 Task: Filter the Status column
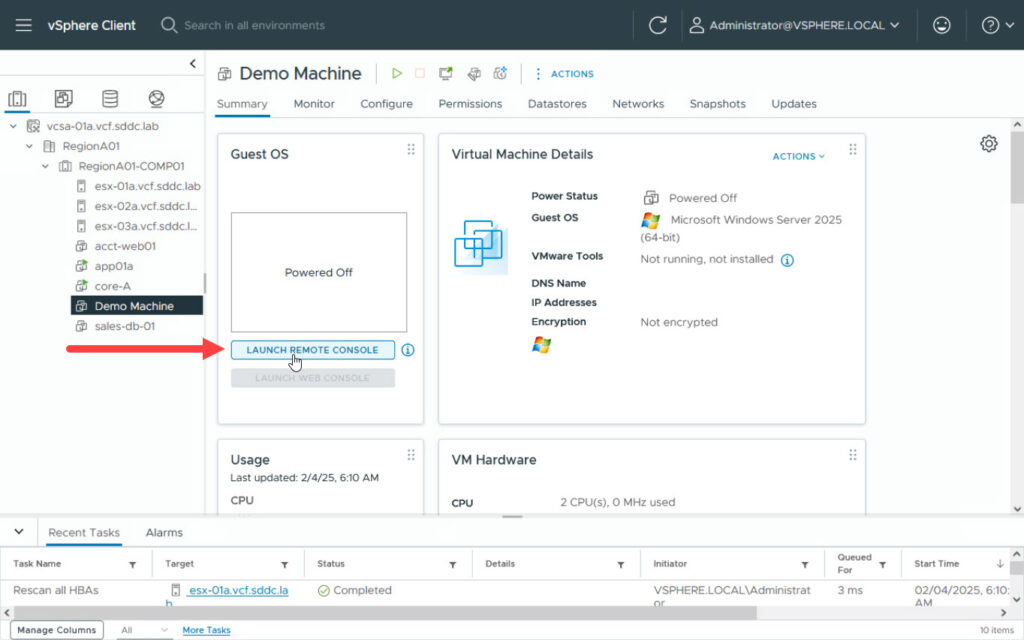point(453,565)
